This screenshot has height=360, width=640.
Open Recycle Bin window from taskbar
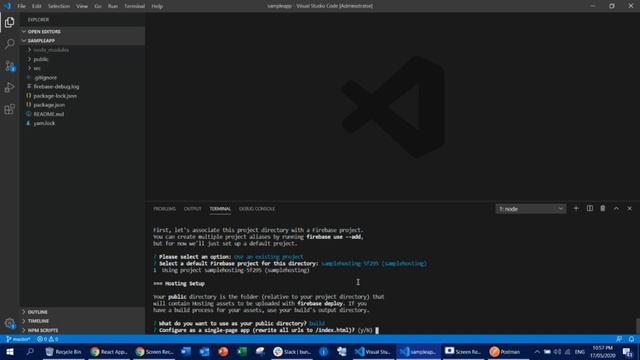(x=63, y=352)
